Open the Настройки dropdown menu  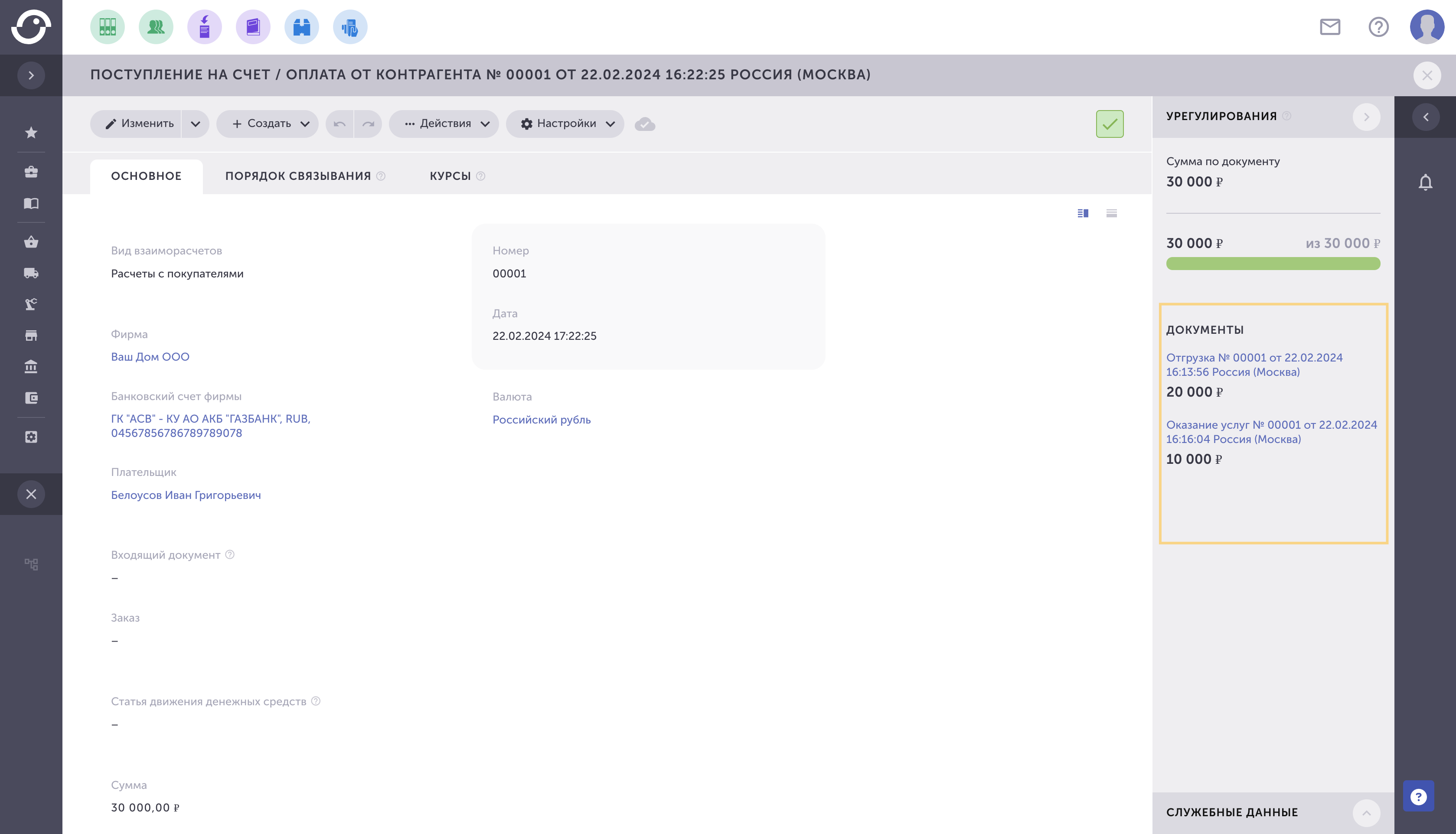pyautogui.click(x=565, y=124)
